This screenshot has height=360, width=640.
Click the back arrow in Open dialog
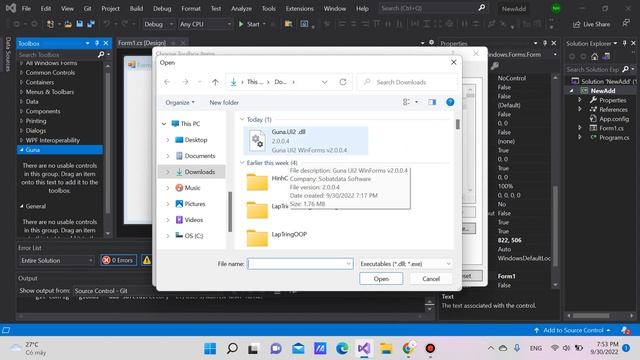click(x=167, y=82)
